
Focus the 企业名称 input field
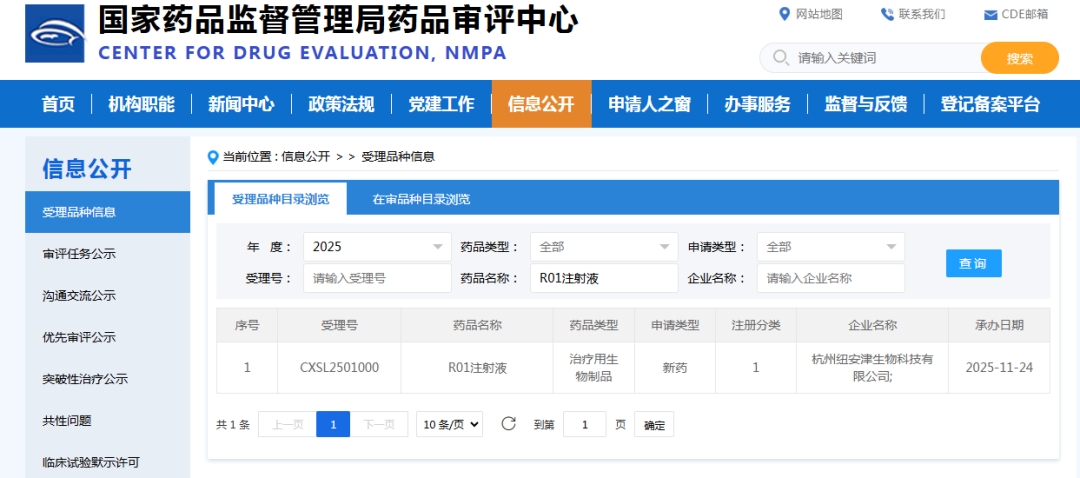831,278
